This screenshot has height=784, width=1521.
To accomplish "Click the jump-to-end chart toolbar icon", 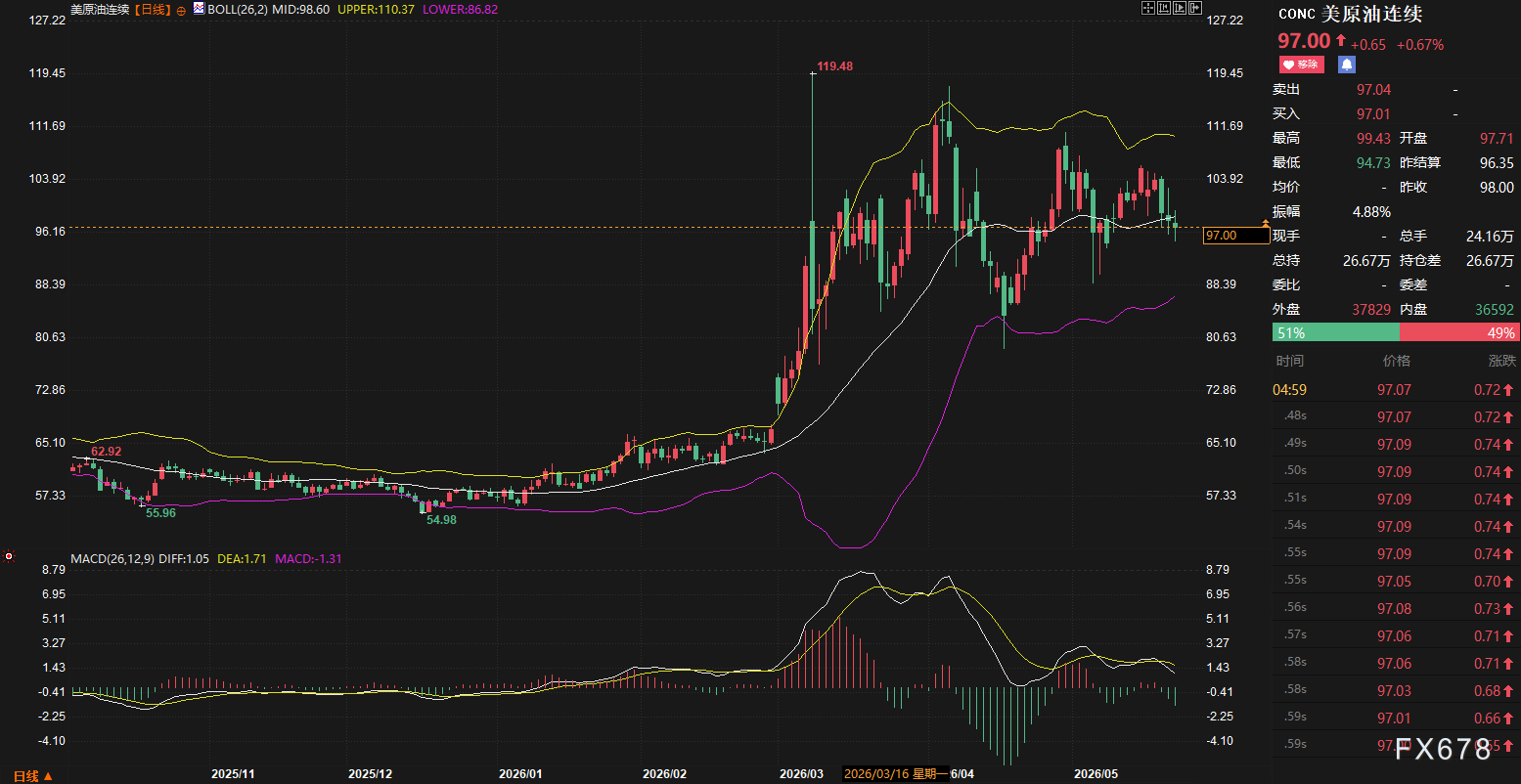I will point(1195,8).
